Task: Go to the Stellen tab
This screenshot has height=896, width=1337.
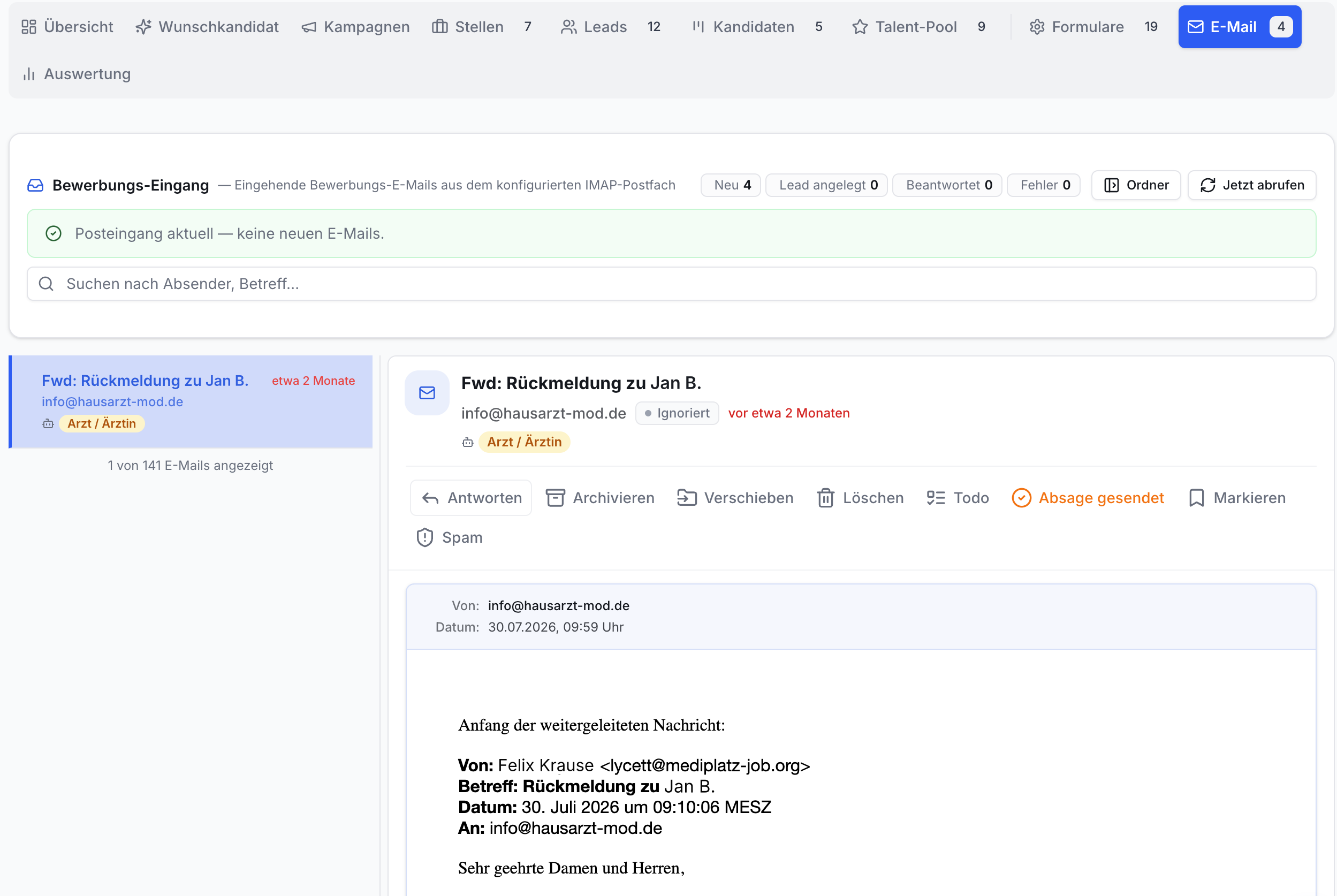Action: [x=482, y=27]
